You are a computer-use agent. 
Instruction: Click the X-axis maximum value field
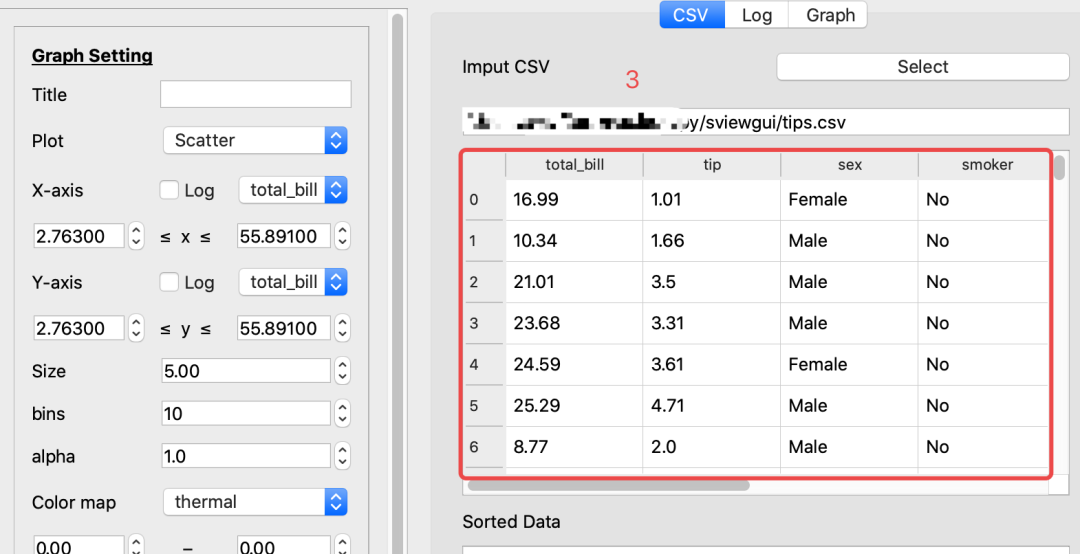[x=284, y=236]
